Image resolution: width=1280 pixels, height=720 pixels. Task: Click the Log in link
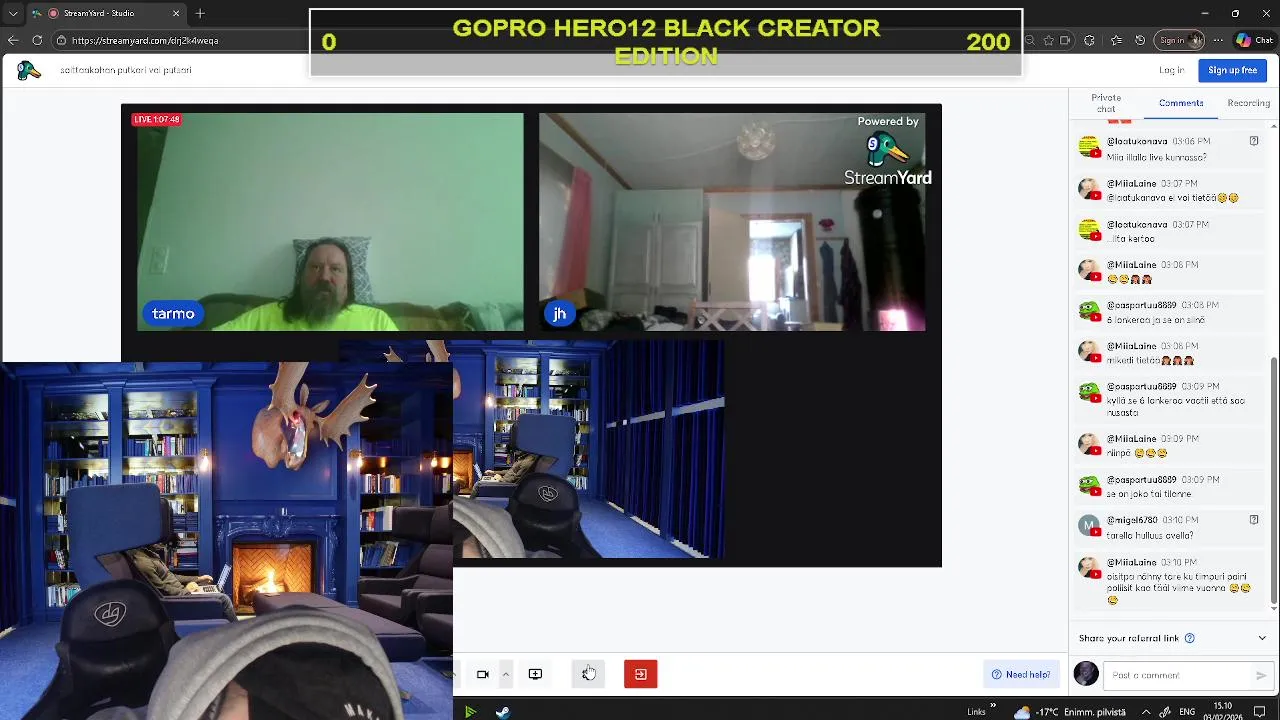tap(1172, 70)
